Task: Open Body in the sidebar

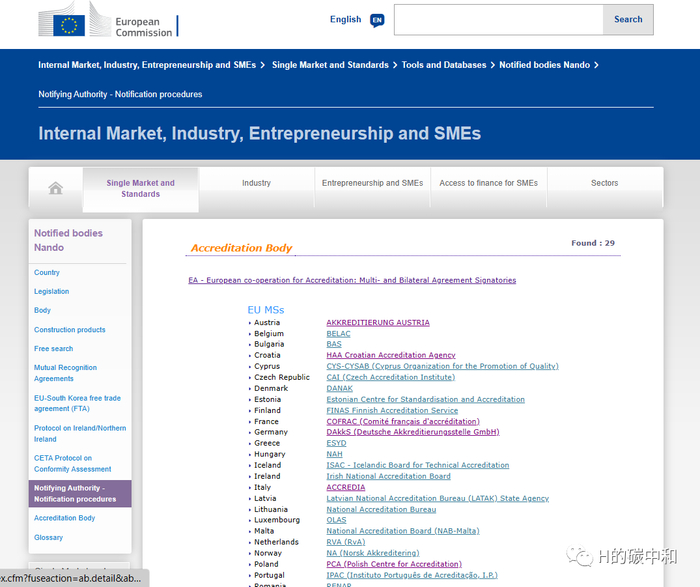Action: pyautogui.click(x=42, y=310)
